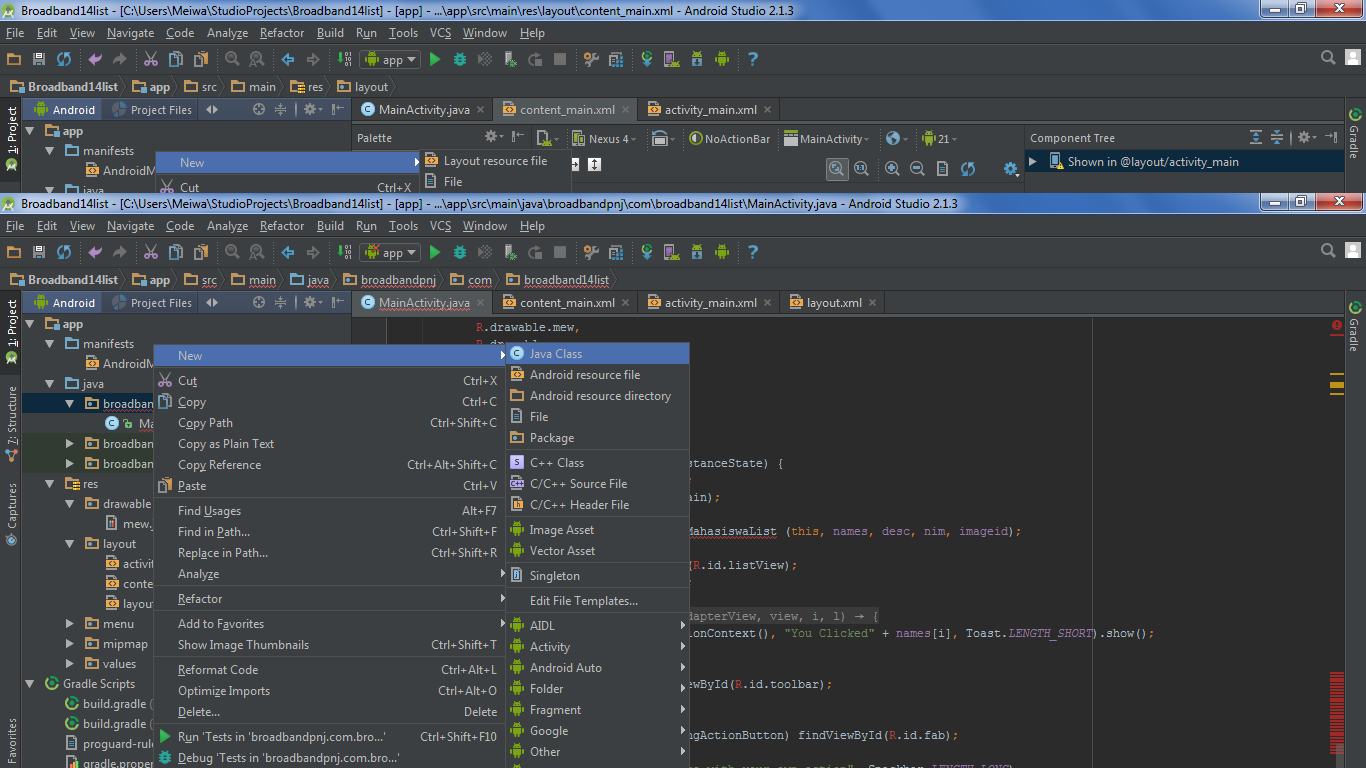Select Copy Path in the context menu
1366x768 pixels.
coord(329,423)
